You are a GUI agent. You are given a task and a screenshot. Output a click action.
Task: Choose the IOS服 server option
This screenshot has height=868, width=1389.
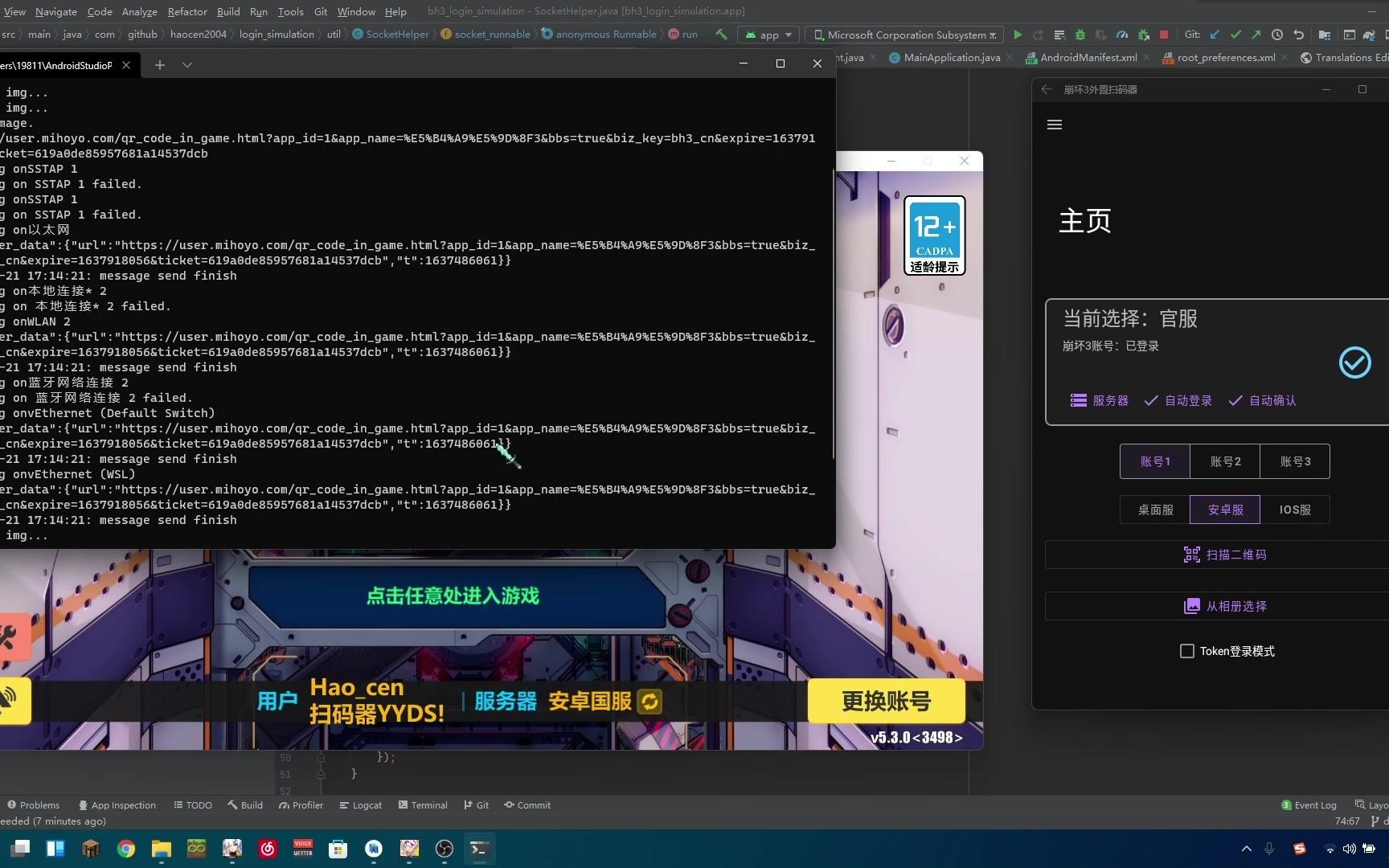1295,510
